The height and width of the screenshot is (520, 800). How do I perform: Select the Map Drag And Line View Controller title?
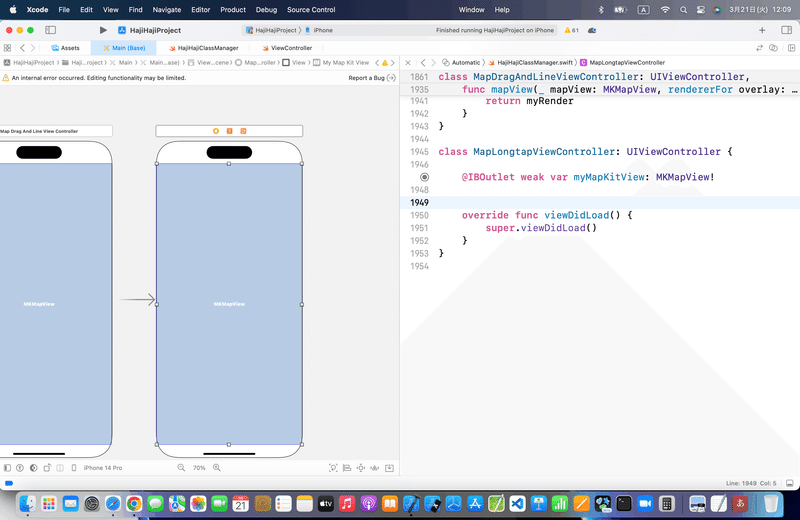point(39,131)
